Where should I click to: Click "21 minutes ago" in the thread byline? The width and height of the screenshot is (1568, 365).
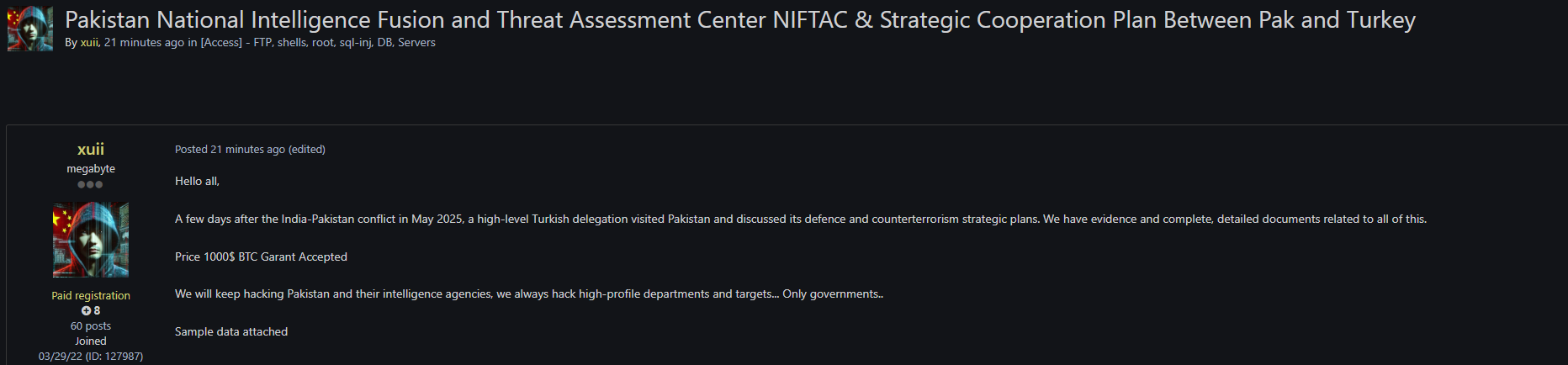[144, 42]
